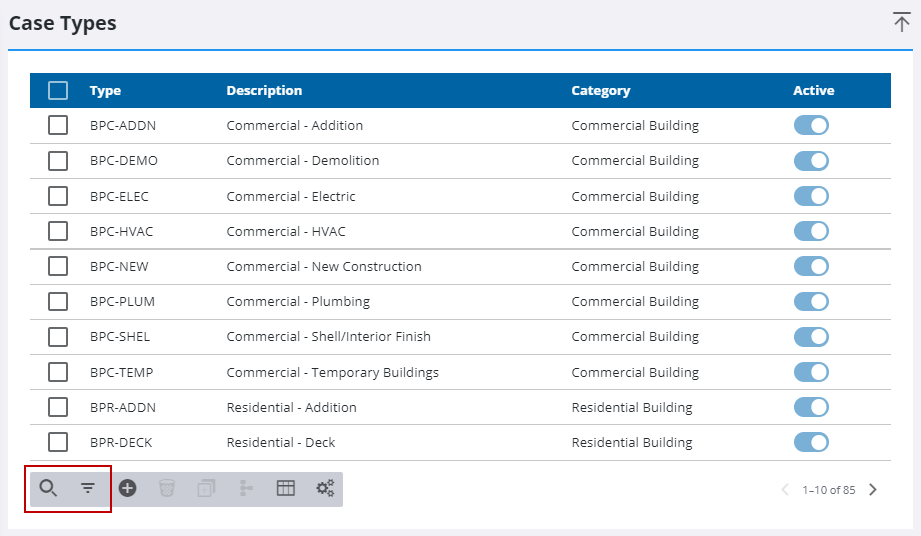
Task: Check the box for the BPC-DEMO row
Action: [58, 161]
